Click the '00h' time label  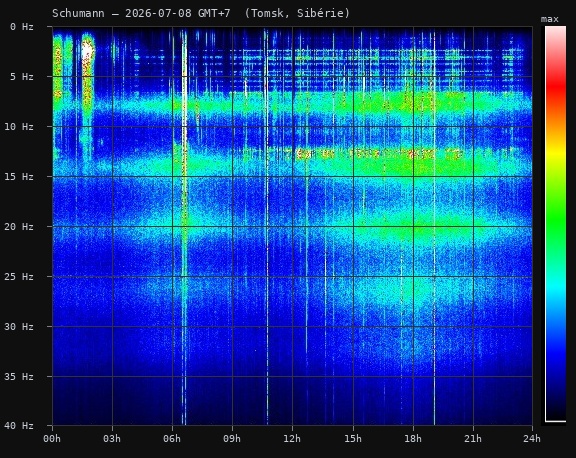click(52, 439)
